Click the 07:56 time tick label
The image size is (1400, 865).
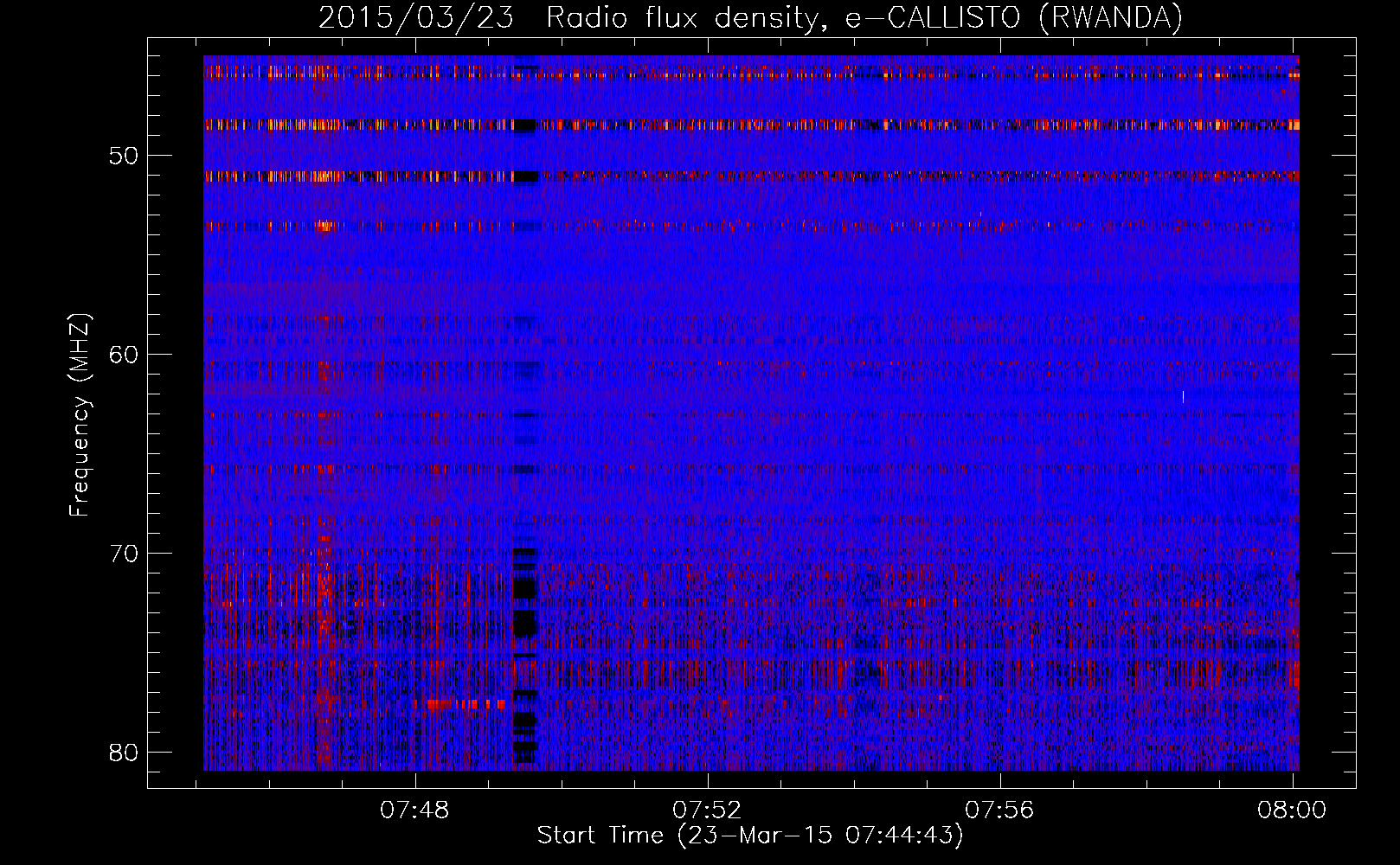coord(1000,810)
